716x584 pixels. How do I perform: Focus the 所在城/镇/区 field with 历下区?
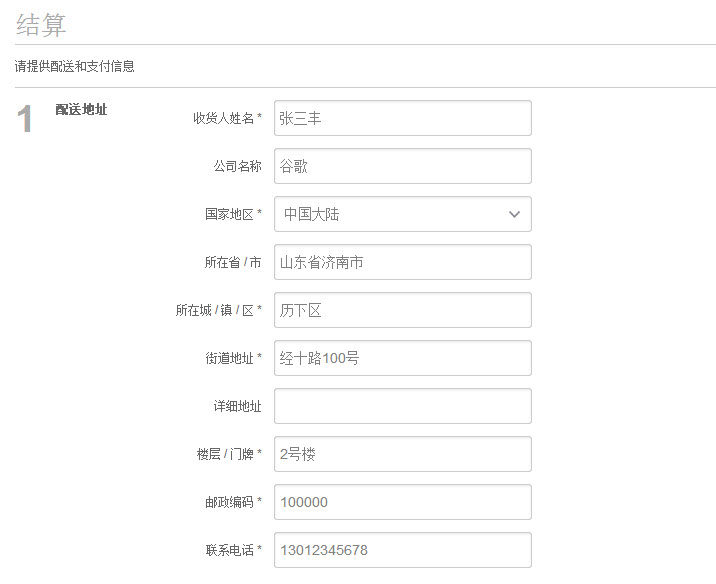point(403,310)
